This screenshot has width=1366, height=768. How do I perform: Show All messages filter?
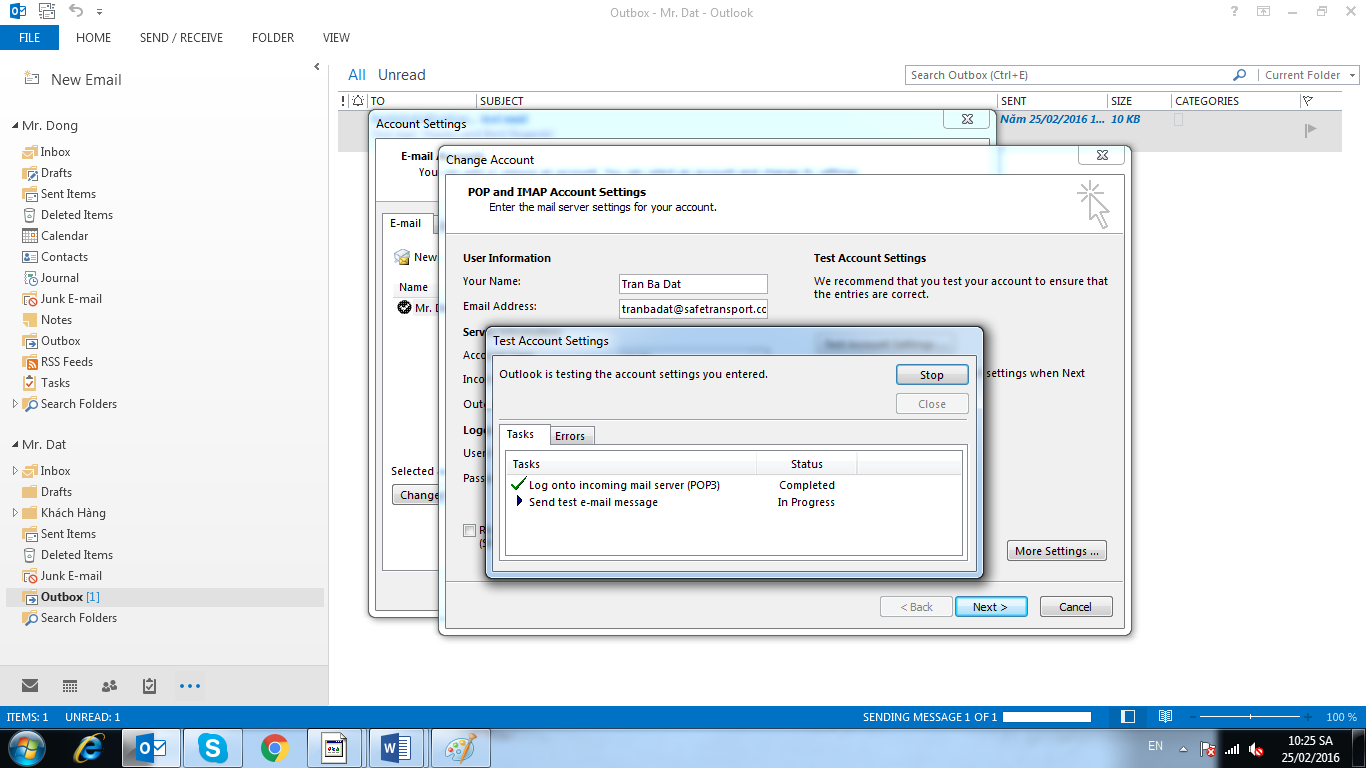[x=356, y=75]
